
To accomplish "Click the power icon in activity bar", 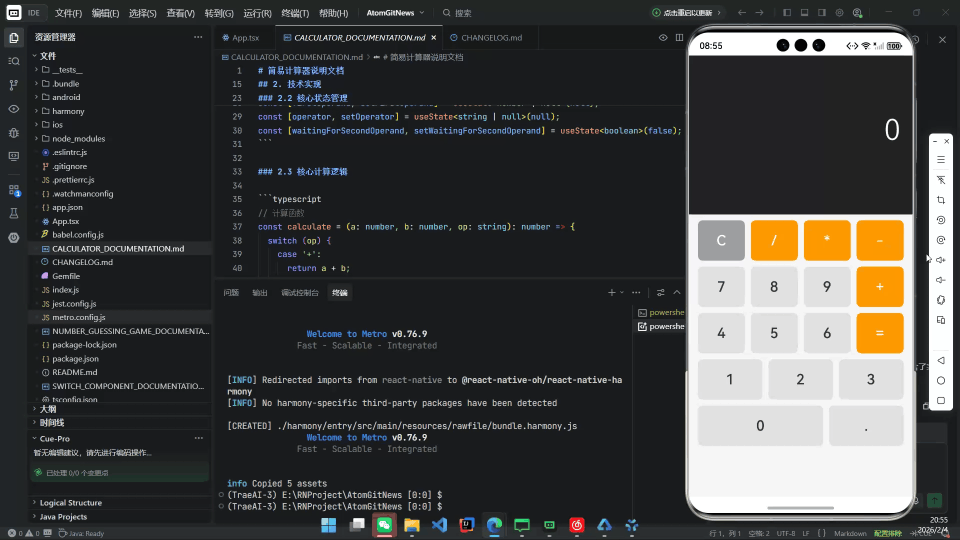I will point(13,238).
